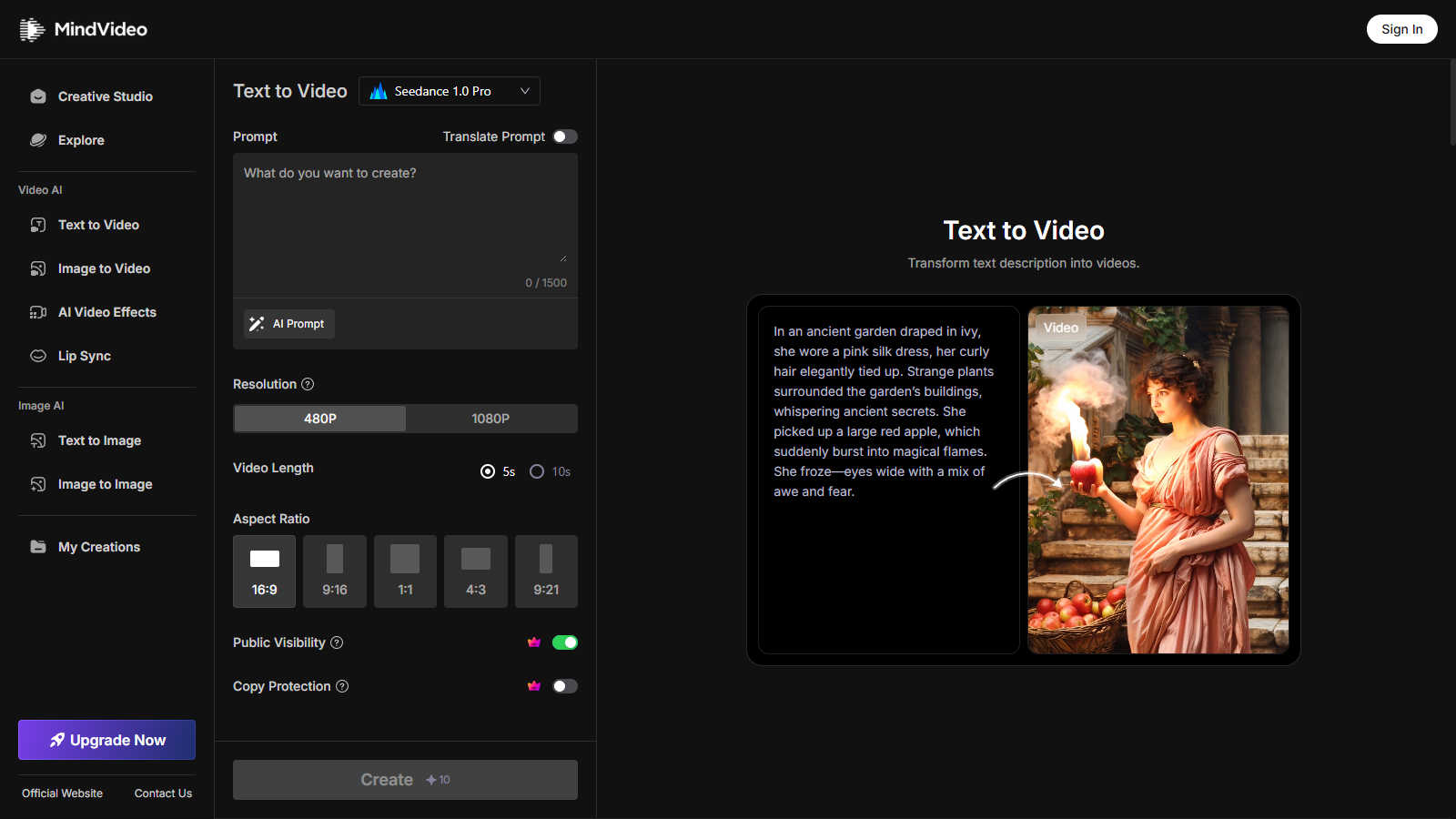
Task: Click the Image to Image sidebar icon
Action: [38, 484]
